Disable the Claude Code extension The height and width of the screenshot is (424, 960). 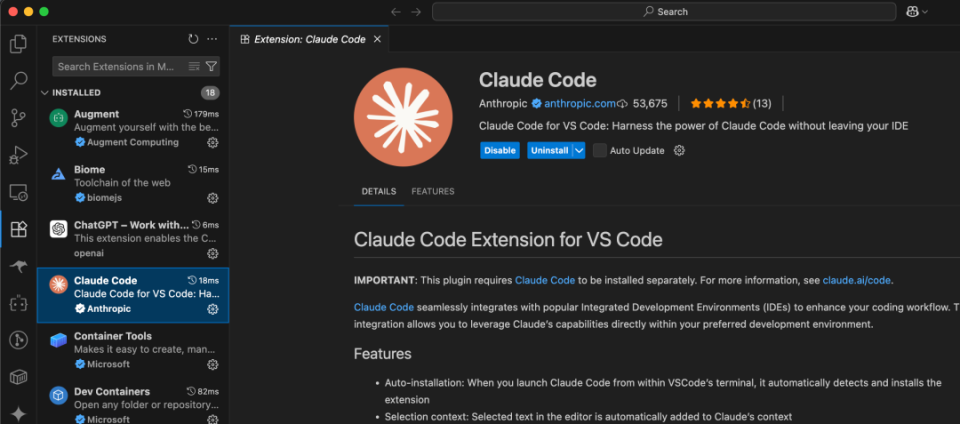[500, 150]
